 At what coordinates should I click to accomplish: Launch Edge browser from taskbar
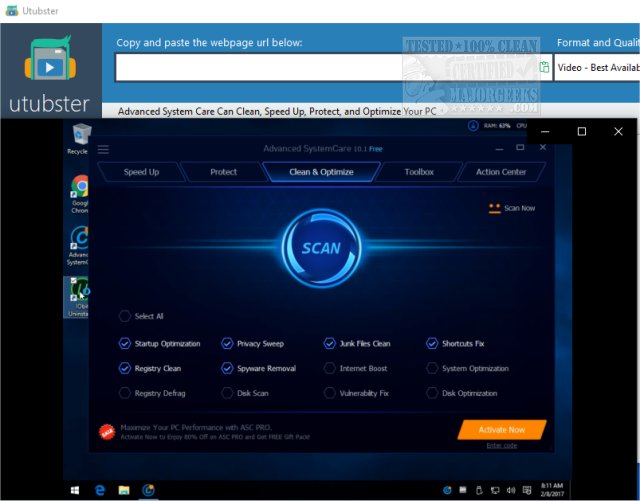[100, 490]
